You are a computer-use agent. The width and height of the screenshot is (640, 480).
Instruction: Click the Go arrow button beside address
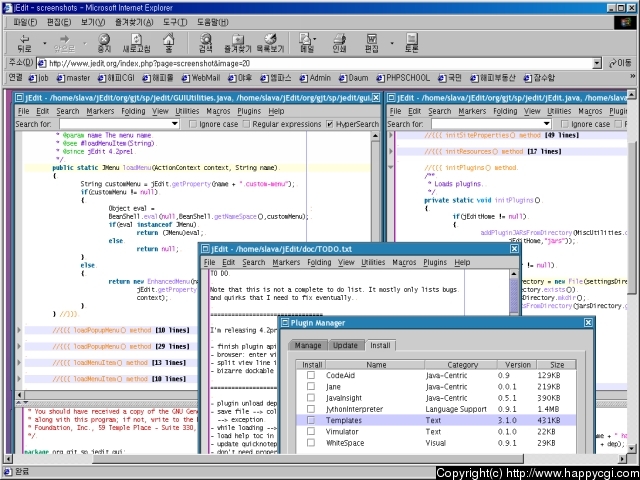[x=620, y=63]
